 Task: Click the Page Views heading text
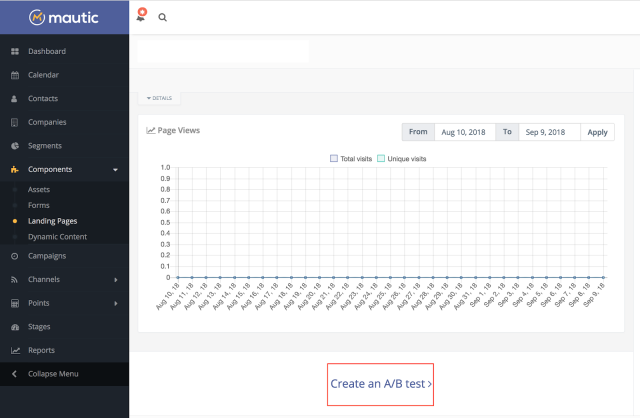click(x=179, y=130)
